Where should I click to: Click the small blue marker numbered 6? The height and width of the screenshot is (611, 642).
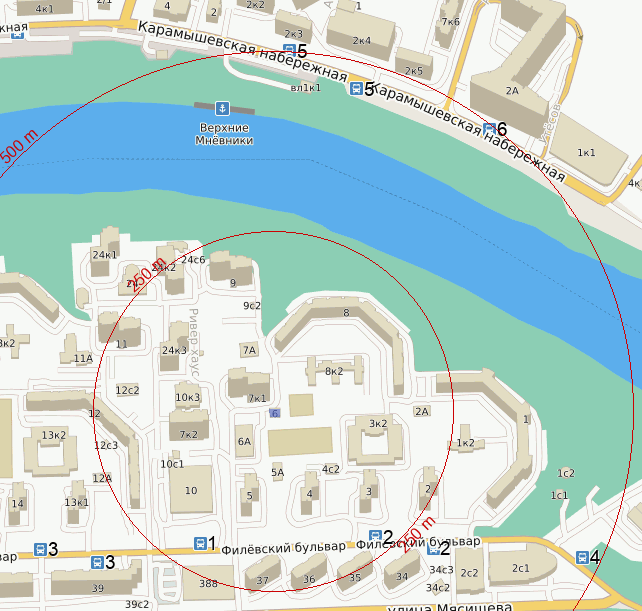point(275,413)
